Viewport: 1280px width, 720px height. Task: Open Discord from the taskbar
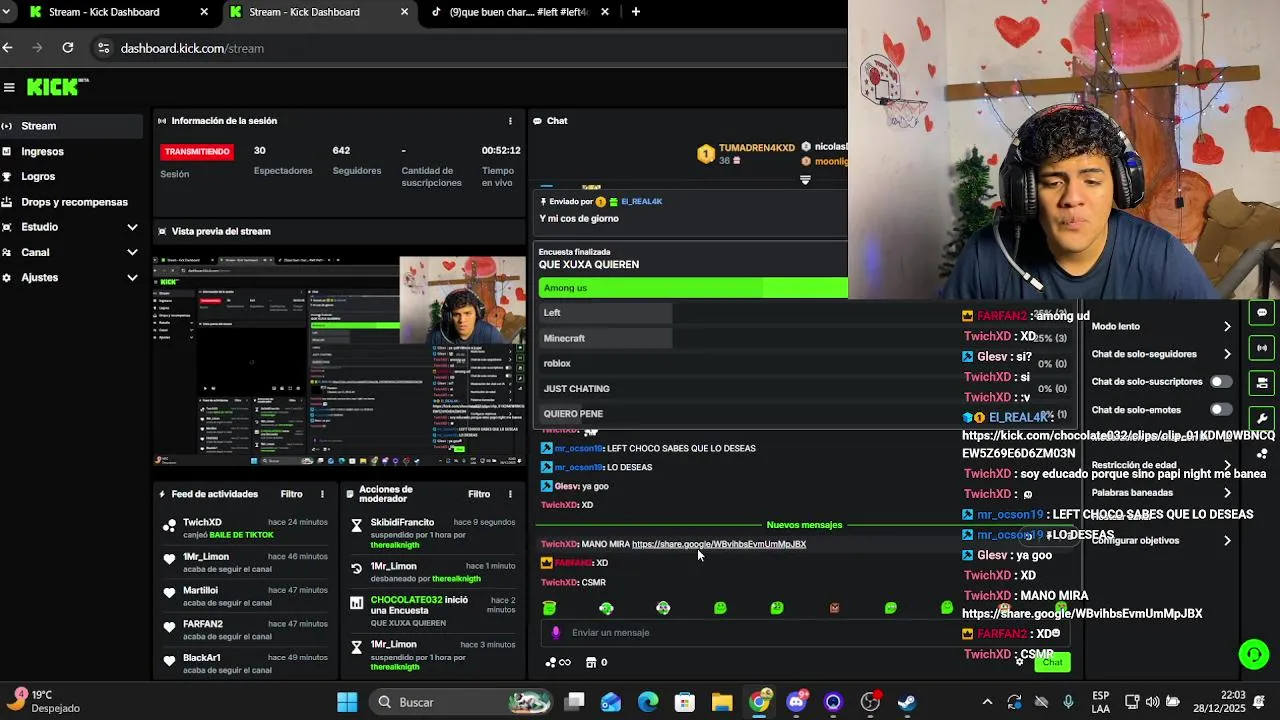click(x=796, y=702)
